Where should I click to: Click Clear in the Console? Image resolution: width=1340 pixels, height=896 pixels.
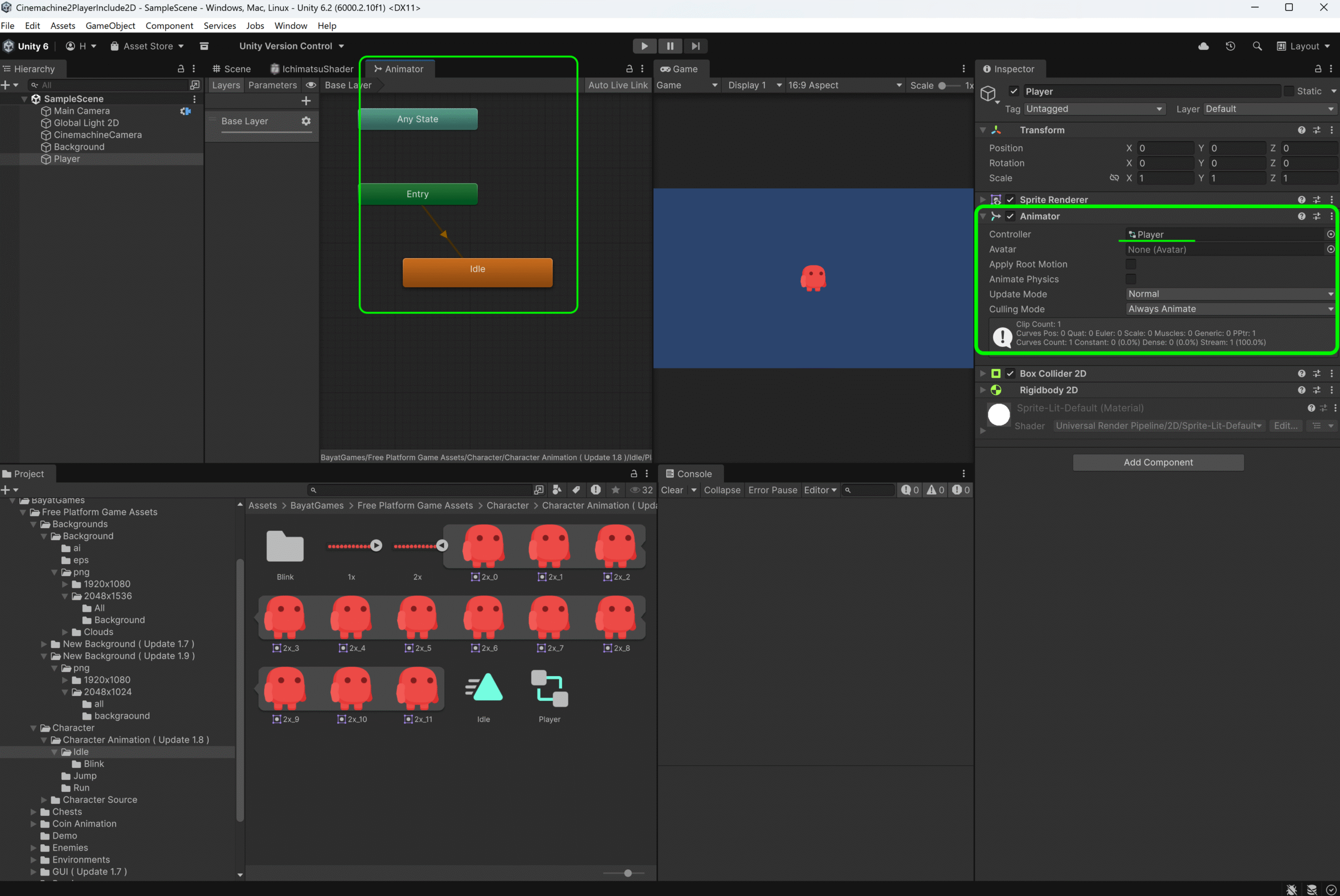pos(672,490)
